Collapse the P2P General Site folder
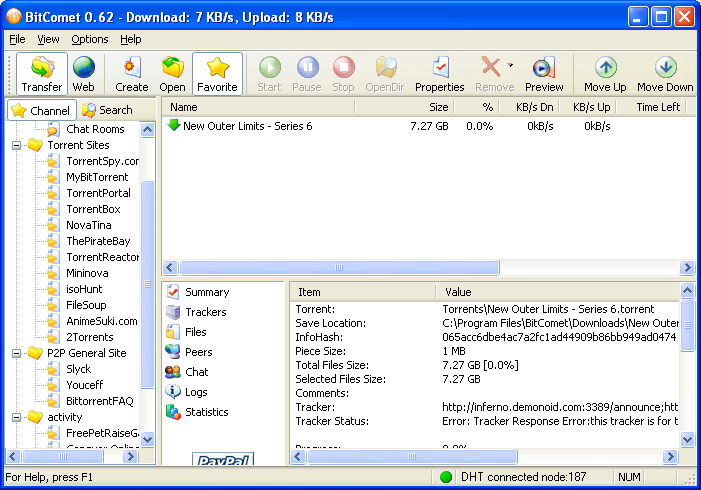The image size is (701, 490). [17, 353]
